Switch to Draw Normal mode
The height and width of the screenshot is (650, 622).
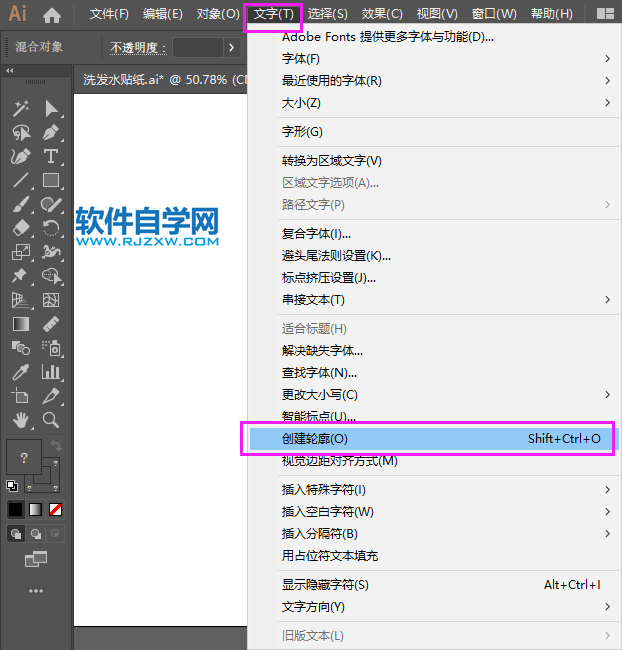(x=16, y=534)
